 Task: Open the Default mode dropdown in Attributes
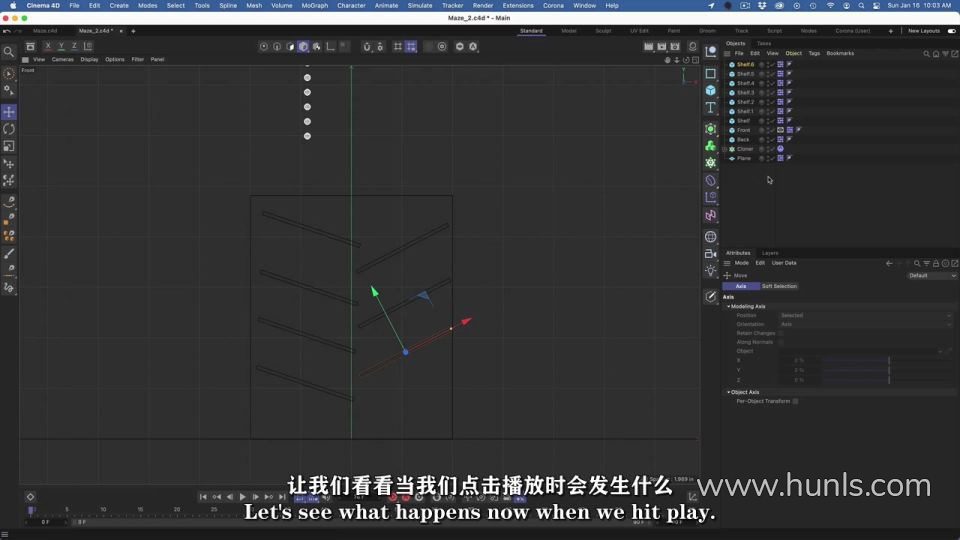pos(931,276)
